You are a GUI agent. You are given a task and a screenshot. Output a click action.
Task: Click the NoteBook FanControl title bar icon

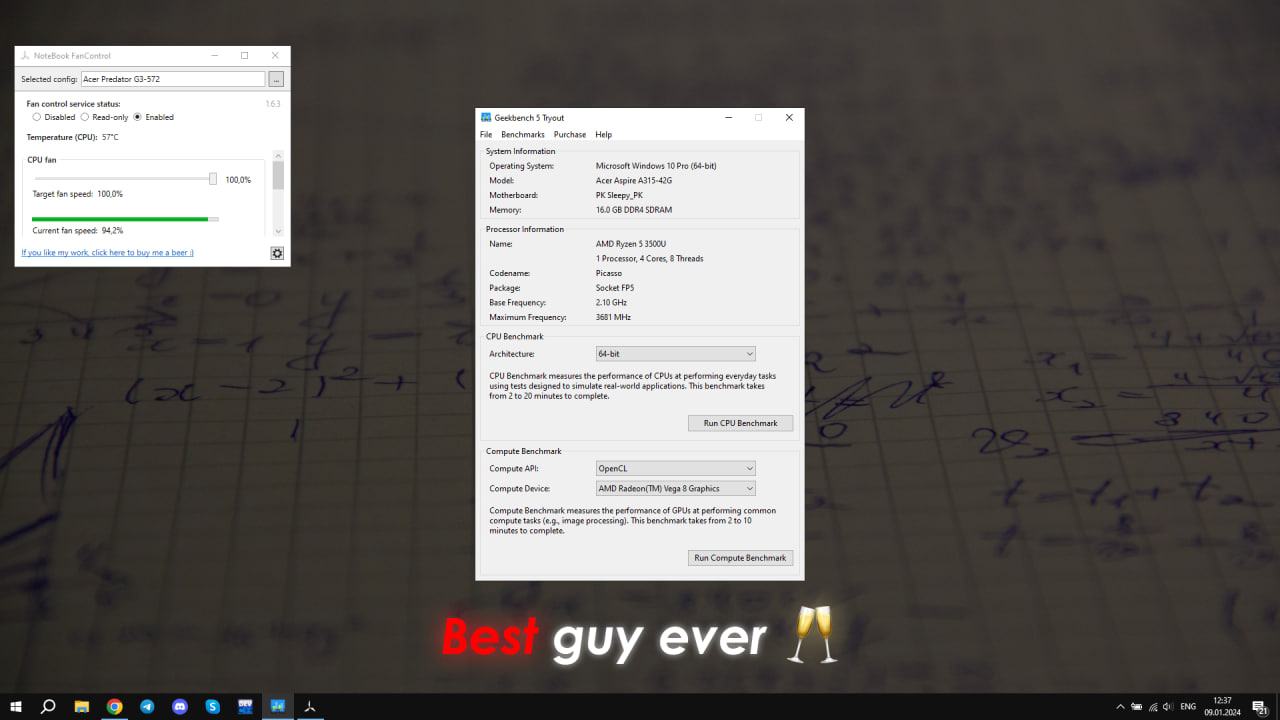(25, 56)
